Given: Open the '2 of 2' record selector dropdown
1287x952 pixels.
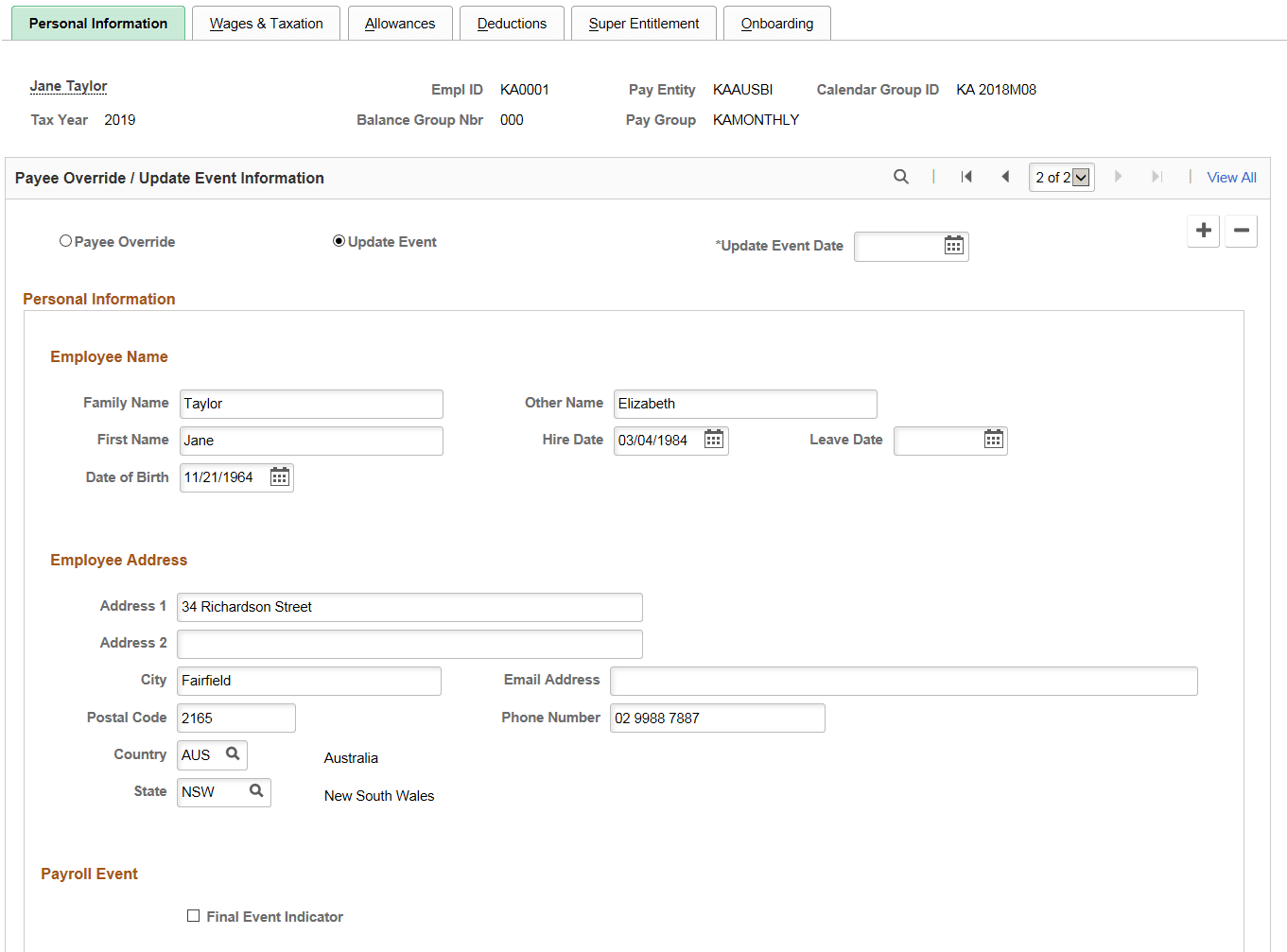Looking at the screenshot, I should (1079, 176).
